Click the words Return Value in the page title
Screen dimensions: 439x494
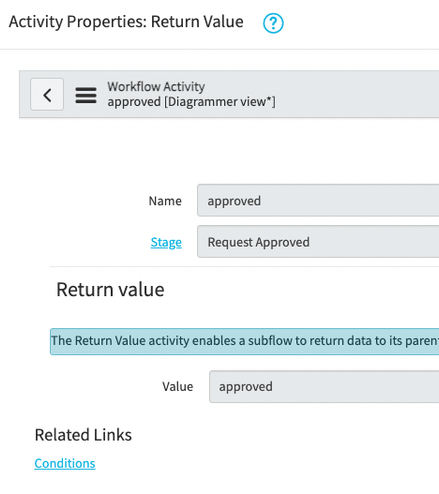197,22
